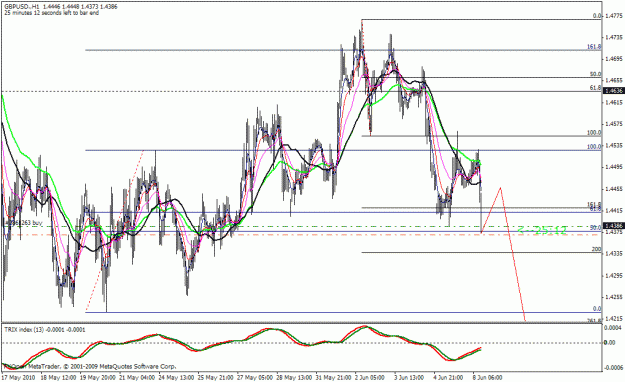The height and width of the screenshot is (382, 625).
Task: Click the 50.0 Fibonacci label near 1.4655
Action: coord(596,74)
